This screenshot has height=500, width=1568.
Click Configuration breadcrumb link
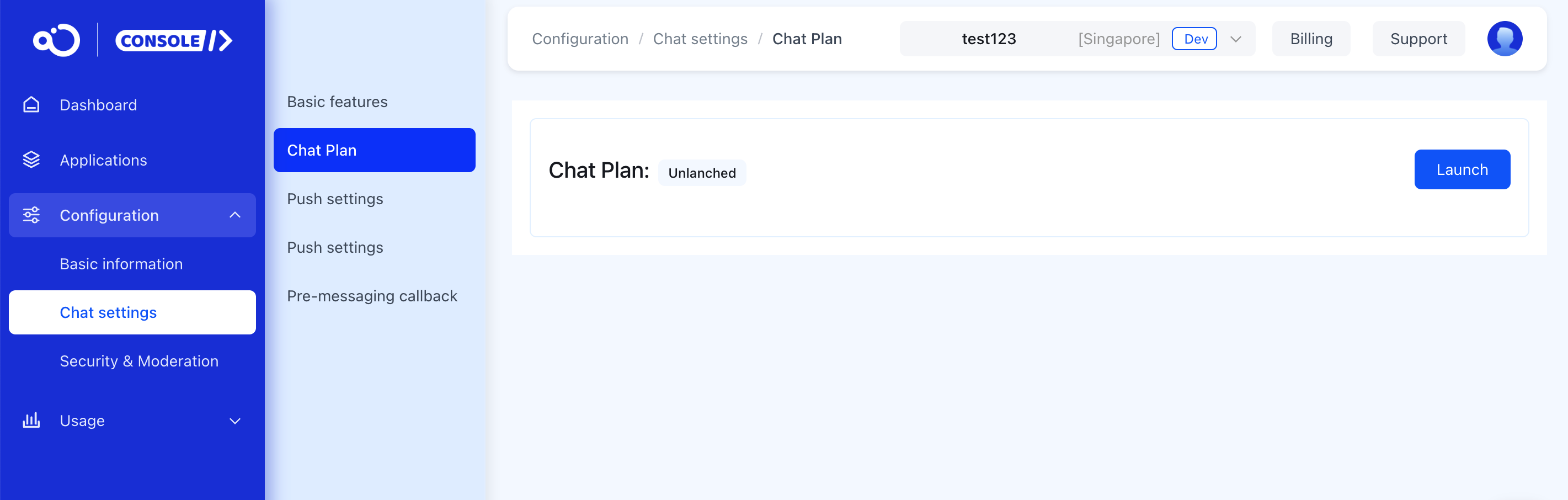579,39
